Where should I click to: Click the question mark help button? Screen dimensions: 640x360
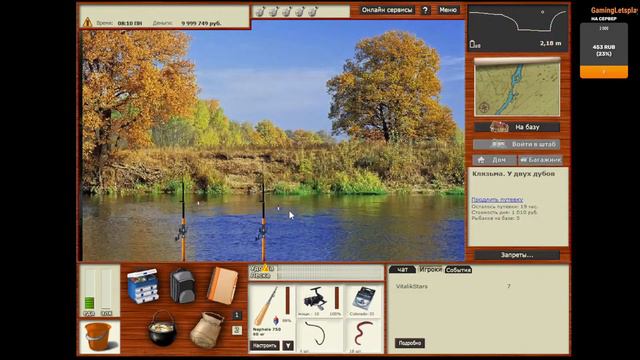[x=425, y=10]
